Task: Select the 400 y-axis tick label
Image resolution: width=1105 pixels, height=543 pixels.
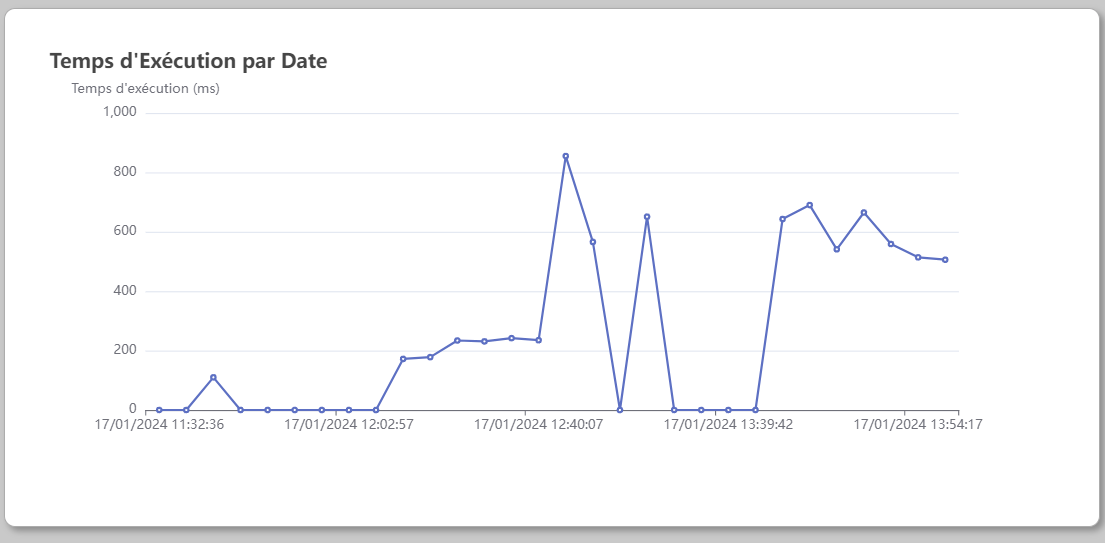Action: tap(126, 291)
